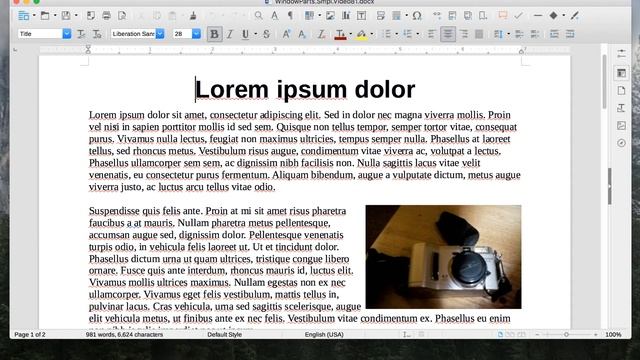
Task: Click the Insert Field icon
Action: pos(396,16)
